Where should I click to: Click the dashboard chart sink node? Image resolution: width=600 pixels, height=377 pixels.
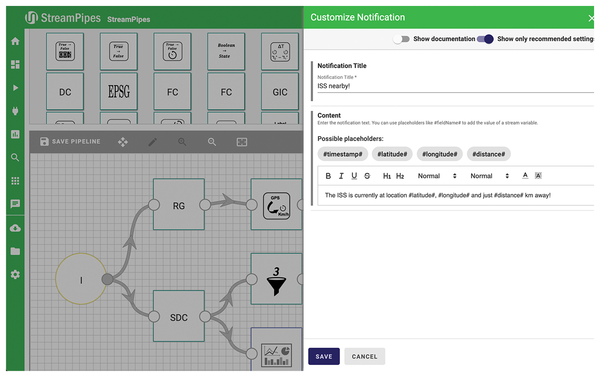pos(276,349)
